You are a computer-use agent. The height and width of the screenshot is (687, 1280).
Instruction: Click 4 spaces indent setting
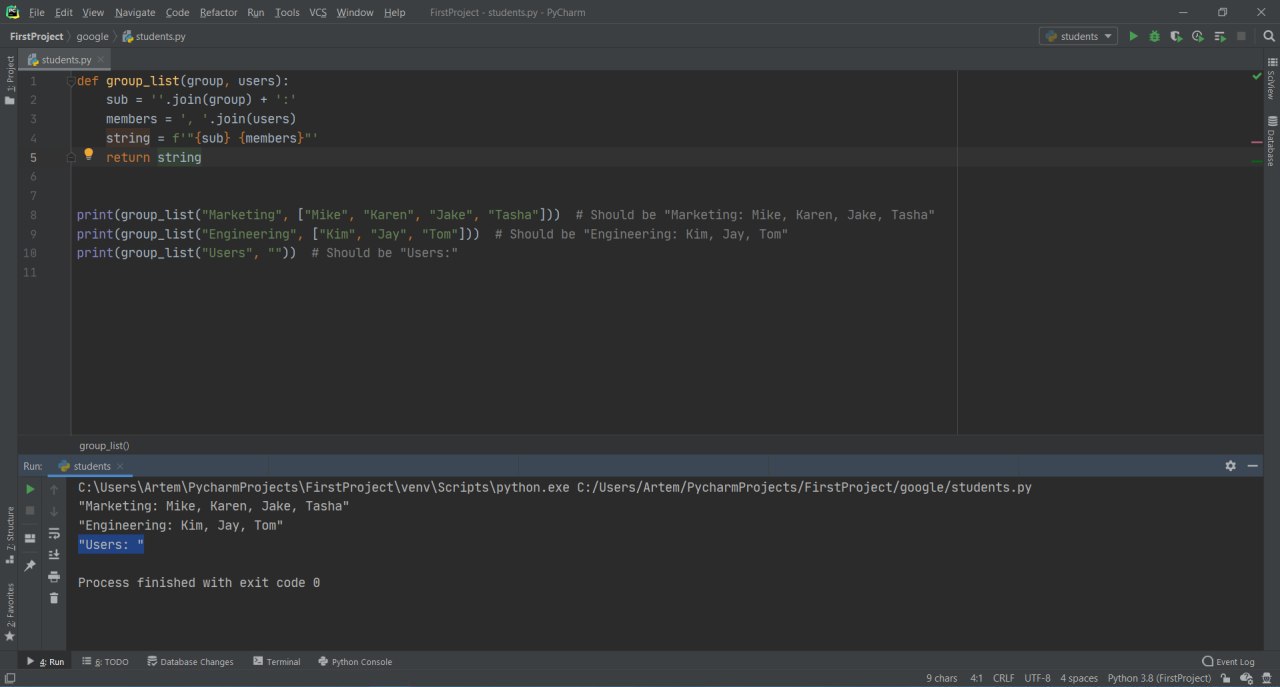coord(1079,678)
